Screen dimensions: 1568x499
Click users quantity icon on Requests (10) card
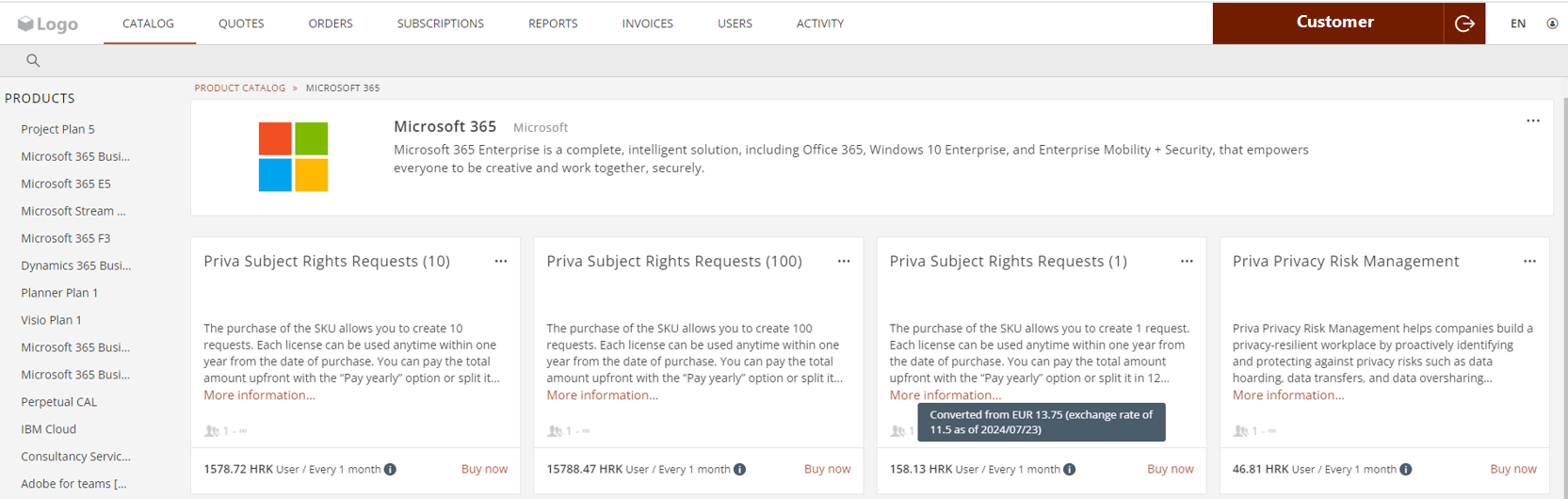click(x=211, y=430)
